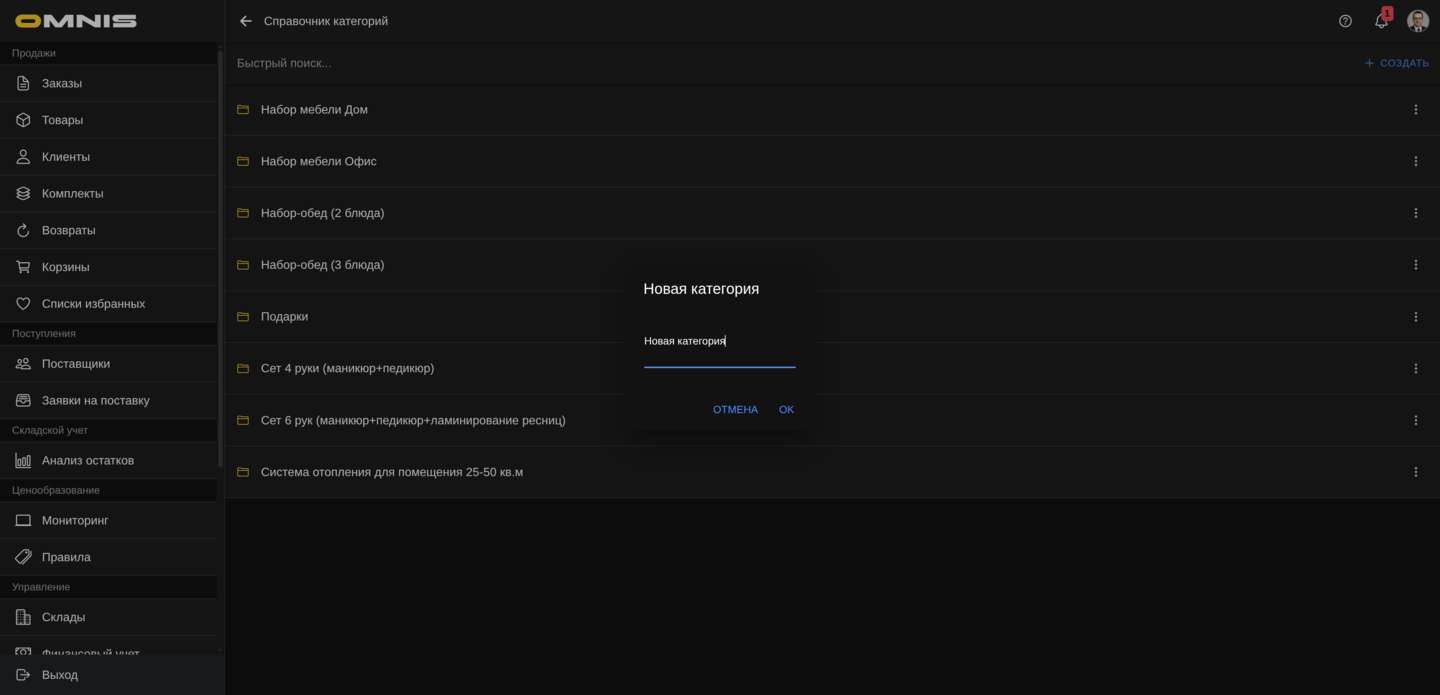The height and width of the screenshot is (695, 1440).
Task: Click the Корзины shopping cart icon
Action: pos(23,267)
